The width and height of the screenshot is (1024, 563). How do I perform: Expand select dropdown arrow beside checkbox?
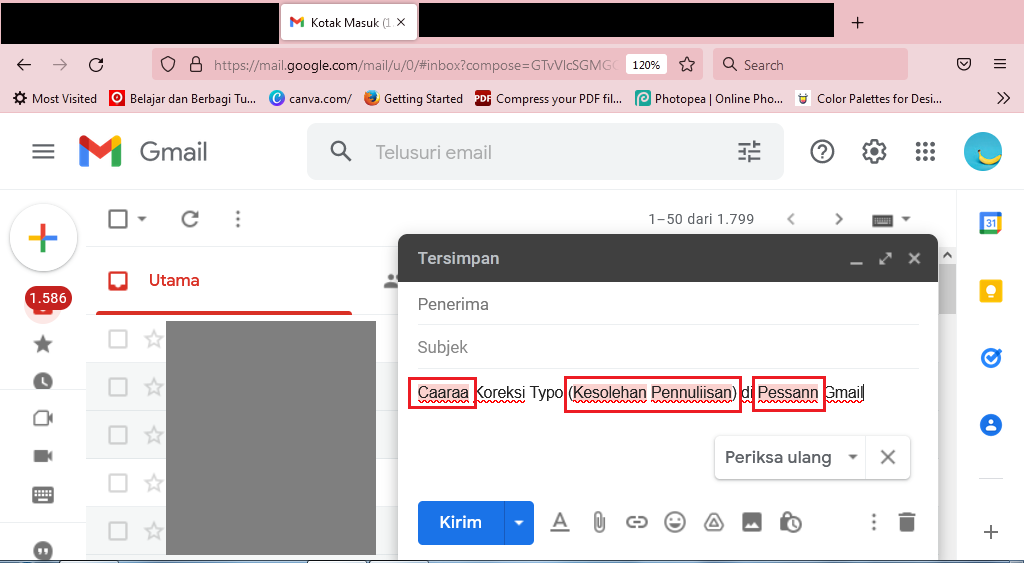tap(142, 219)
